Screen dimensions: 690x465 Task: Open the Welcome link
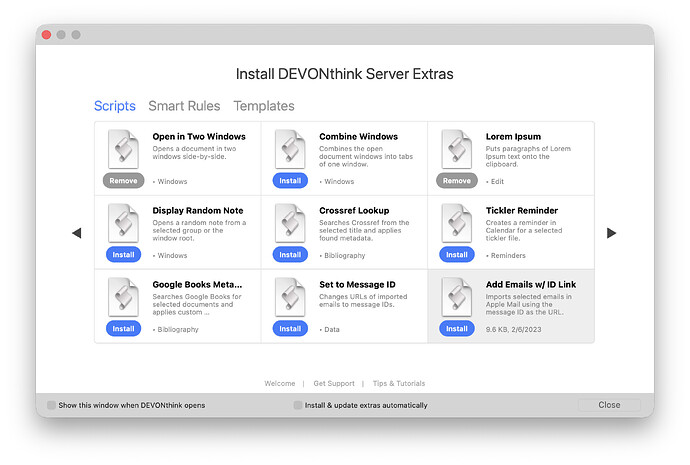[280, 384]
